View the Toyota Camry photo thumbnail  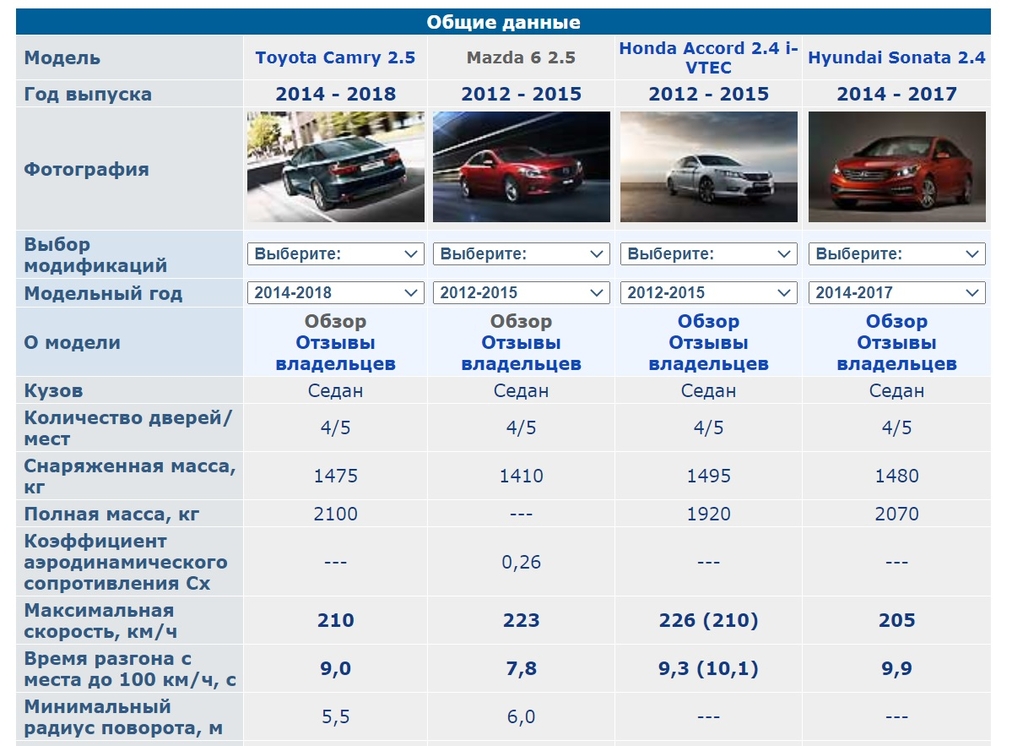(335, 167)
